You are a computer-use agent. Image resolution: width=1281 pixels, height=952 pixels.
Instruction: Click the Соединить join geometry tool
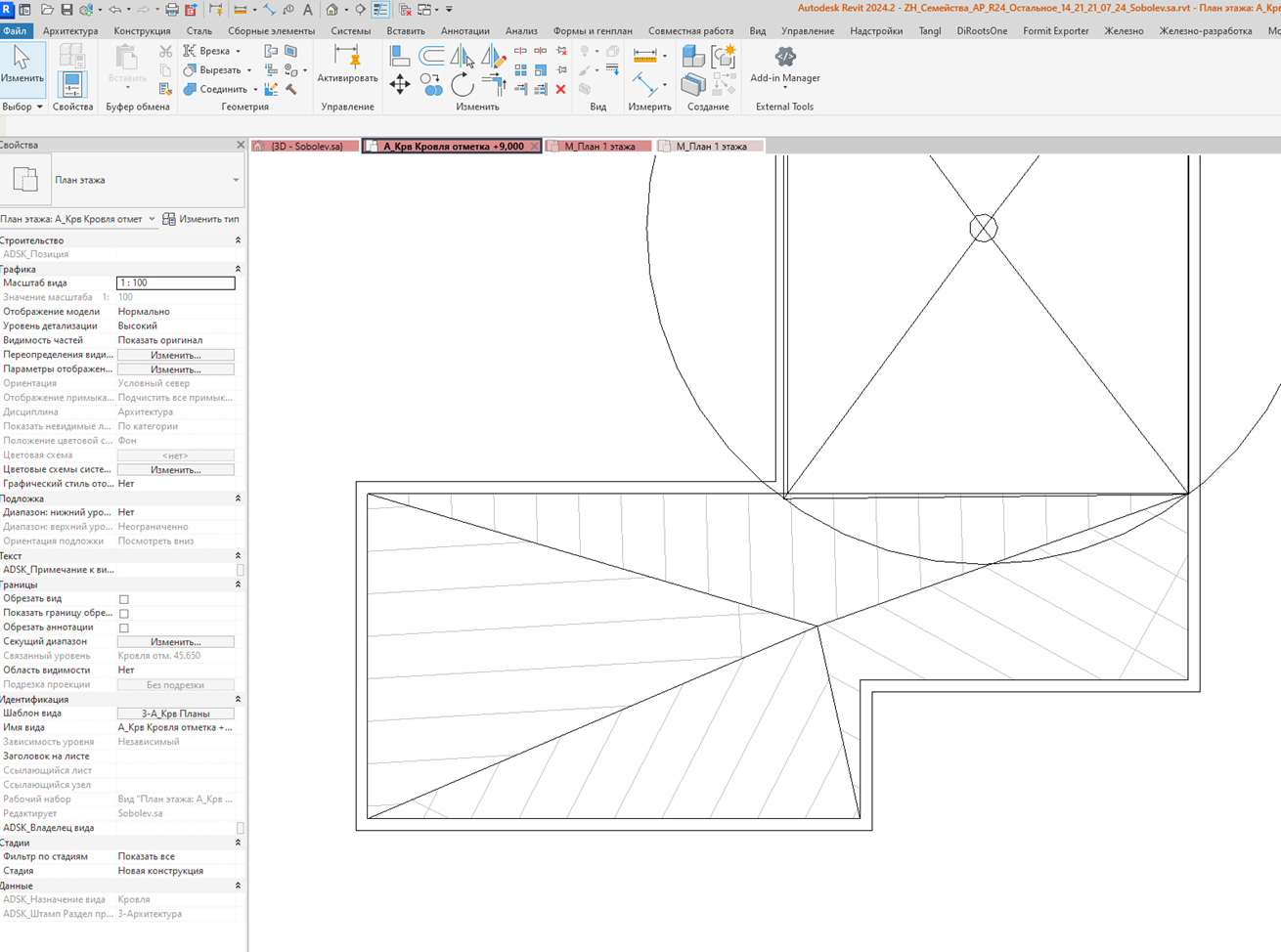pos(220,89)
